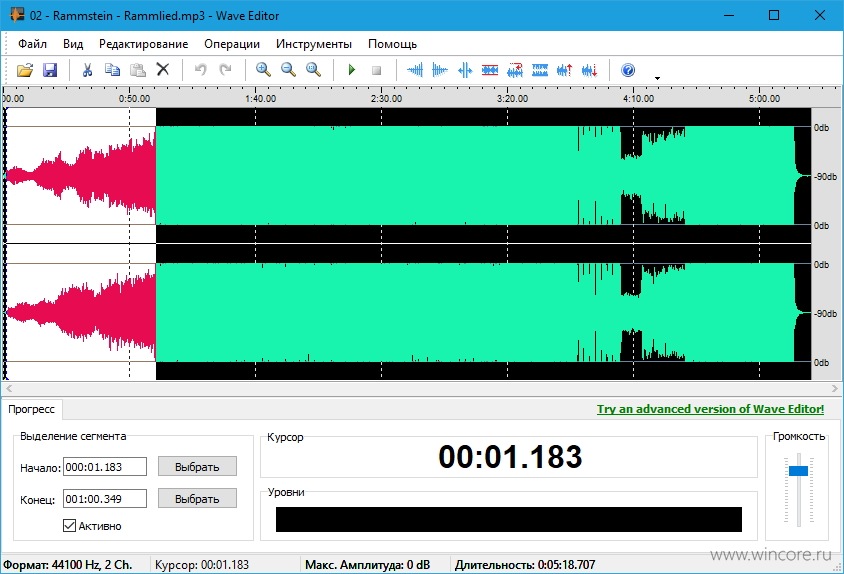This screenshot has width=844, height=574.
Task: Delete the selection with the X icon
Action: tap(163, 69)
